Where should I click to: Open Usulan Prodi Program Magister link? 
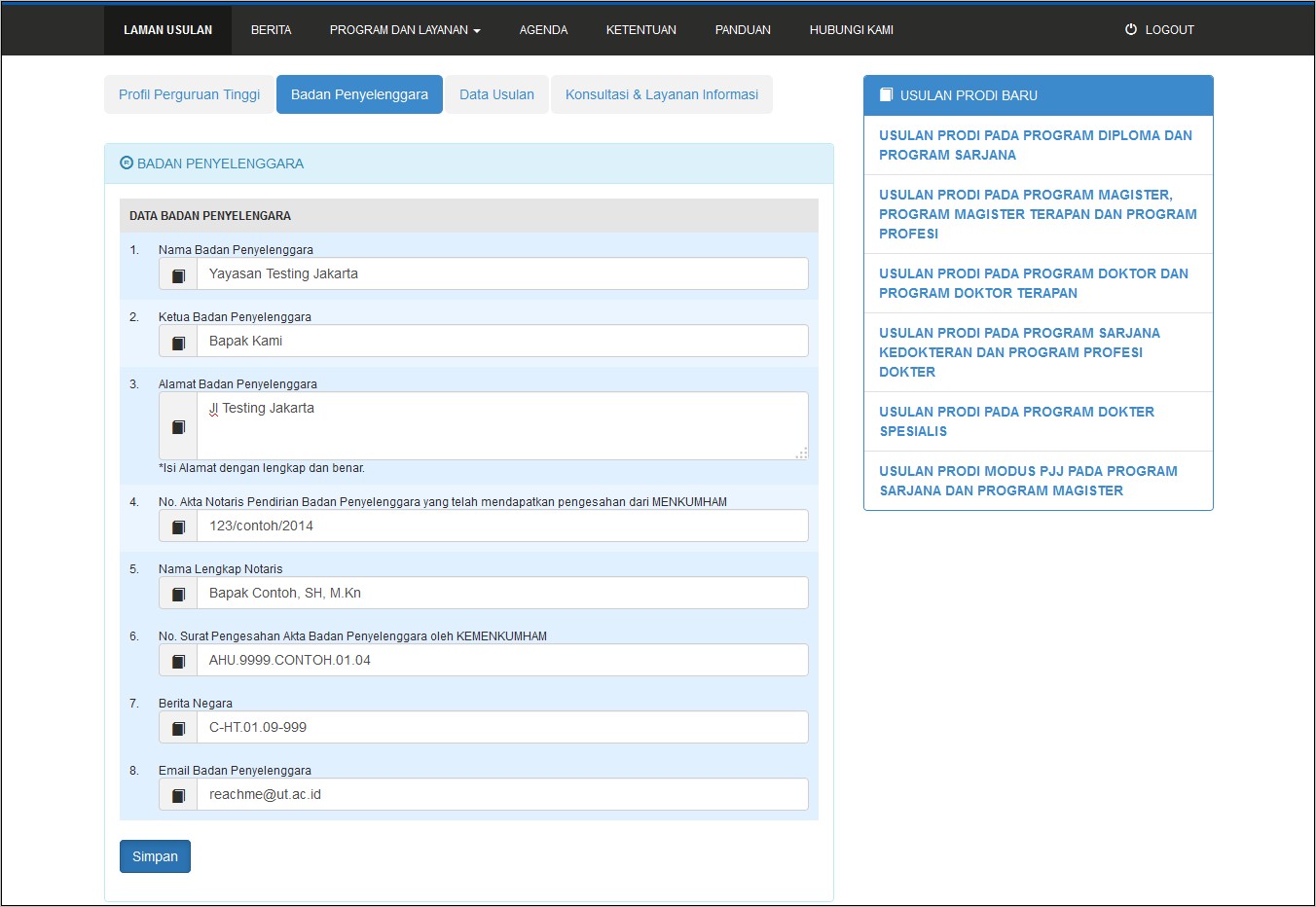[1038, 214]
